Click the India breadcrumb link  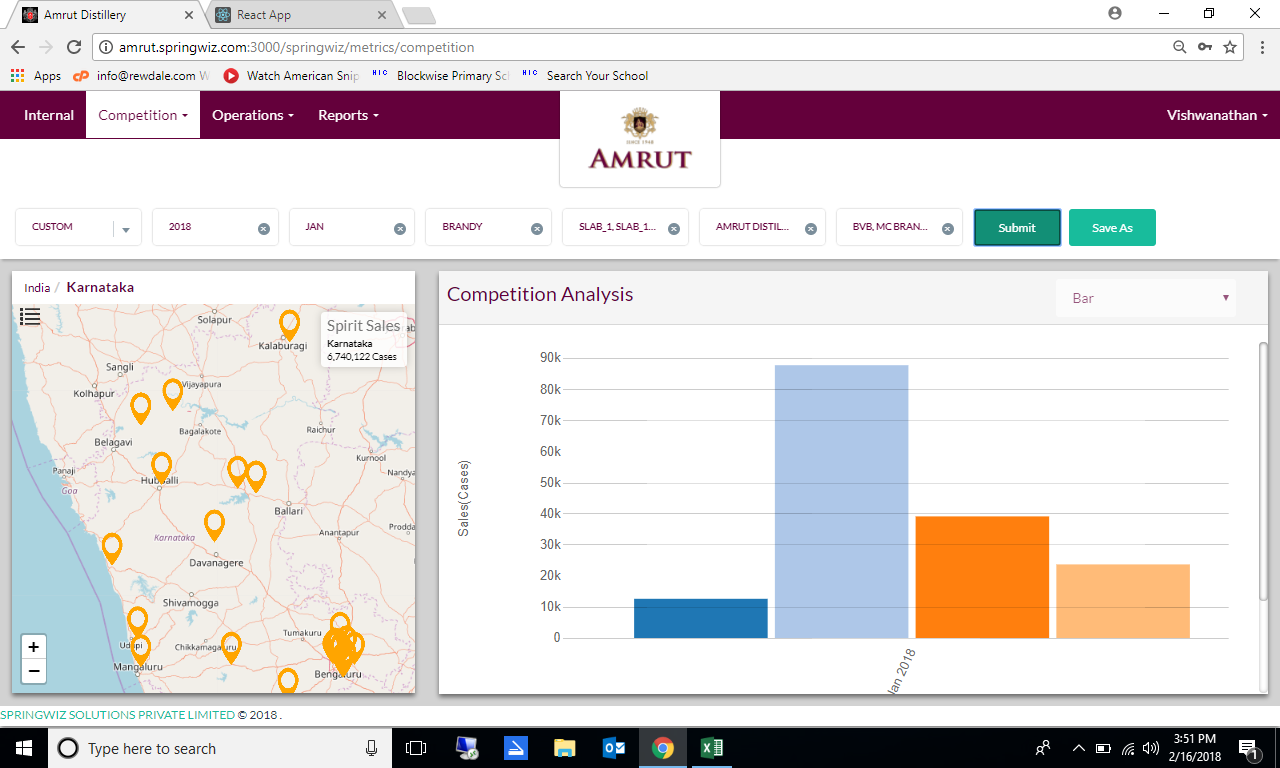[37, 288]
